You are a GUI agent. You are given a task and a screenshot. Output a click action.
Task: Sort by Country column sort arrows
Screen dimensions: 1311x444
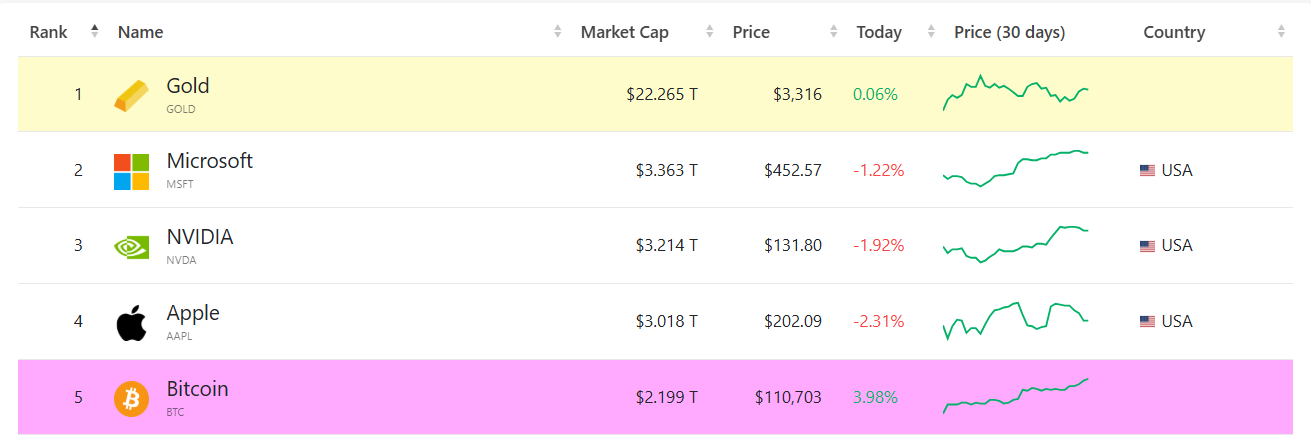[1281, 32]
